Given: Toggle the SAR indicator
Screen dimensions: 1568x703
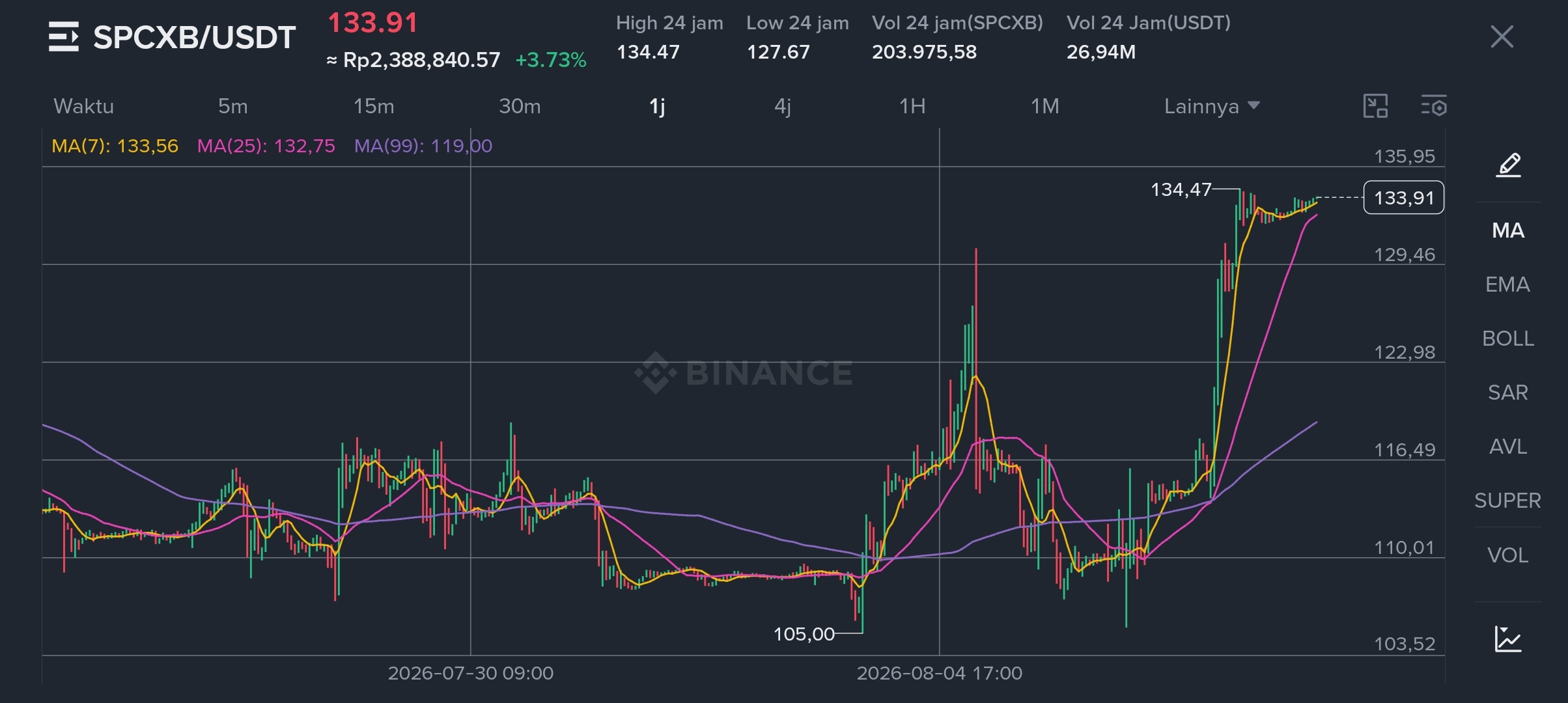Looking at the screenshot, I should (x=1508, y=393).
